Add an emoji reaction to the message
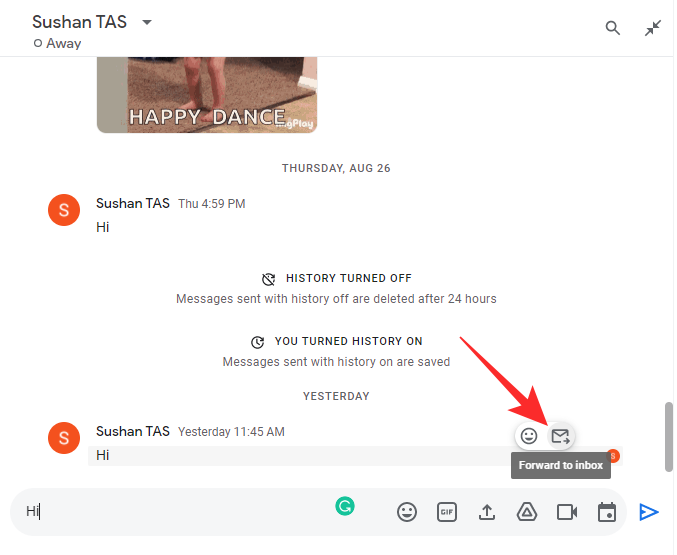The height and width of the screenshot is (555, 677). 529,436
